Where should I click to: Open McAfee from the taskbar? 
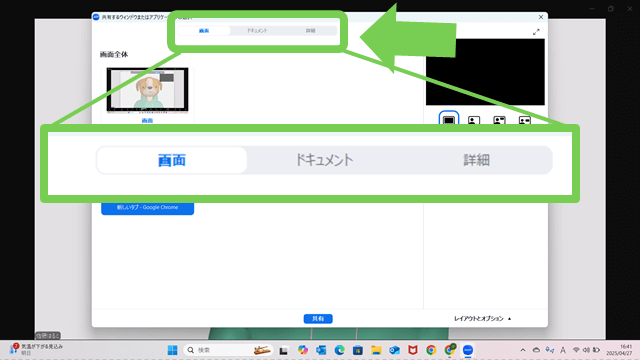413,350
